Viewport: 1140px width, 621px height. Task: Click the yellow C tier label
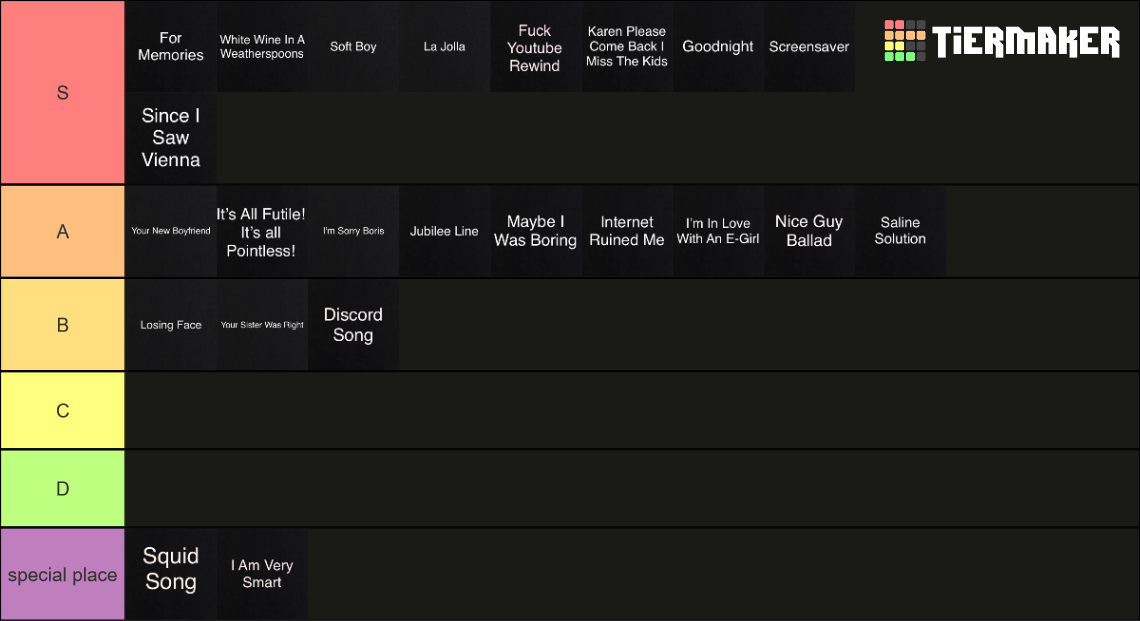(63, 410)
